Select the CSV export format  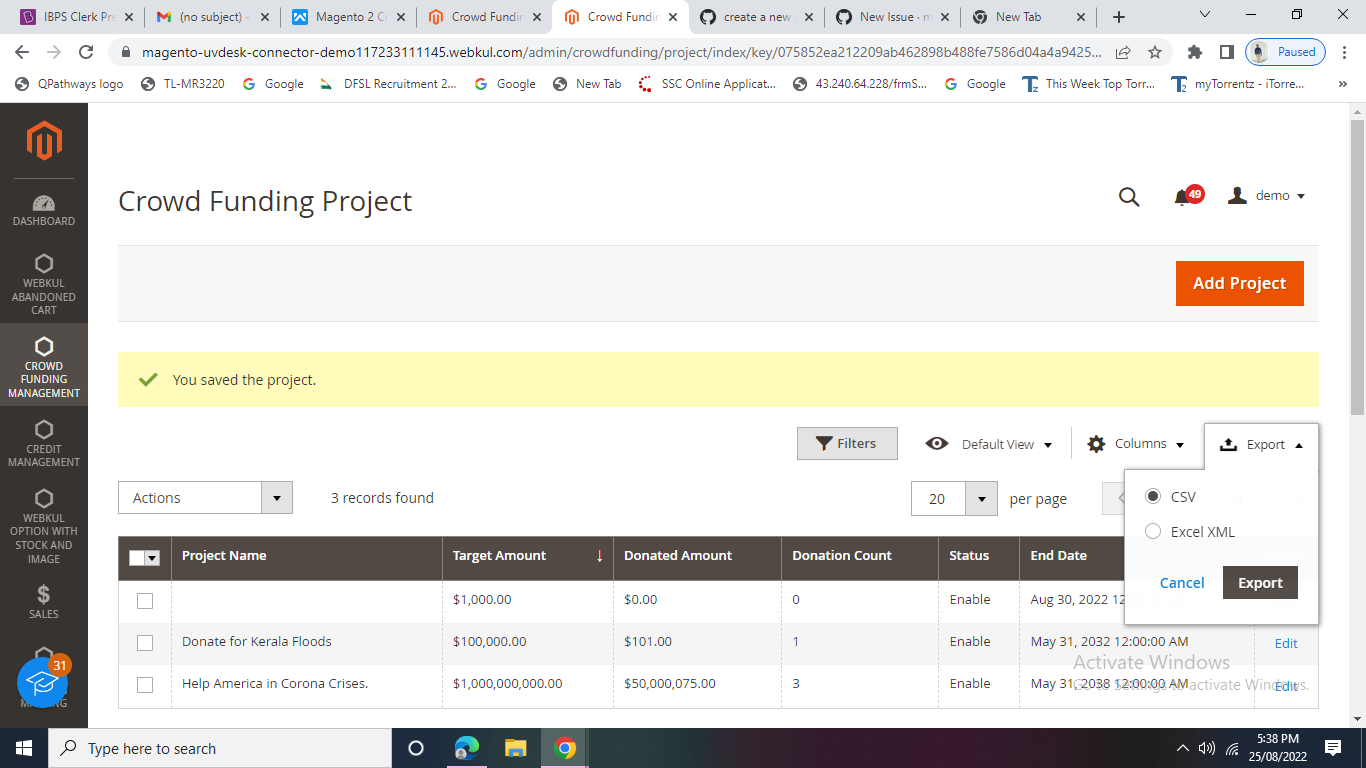tap(1153, 496)
